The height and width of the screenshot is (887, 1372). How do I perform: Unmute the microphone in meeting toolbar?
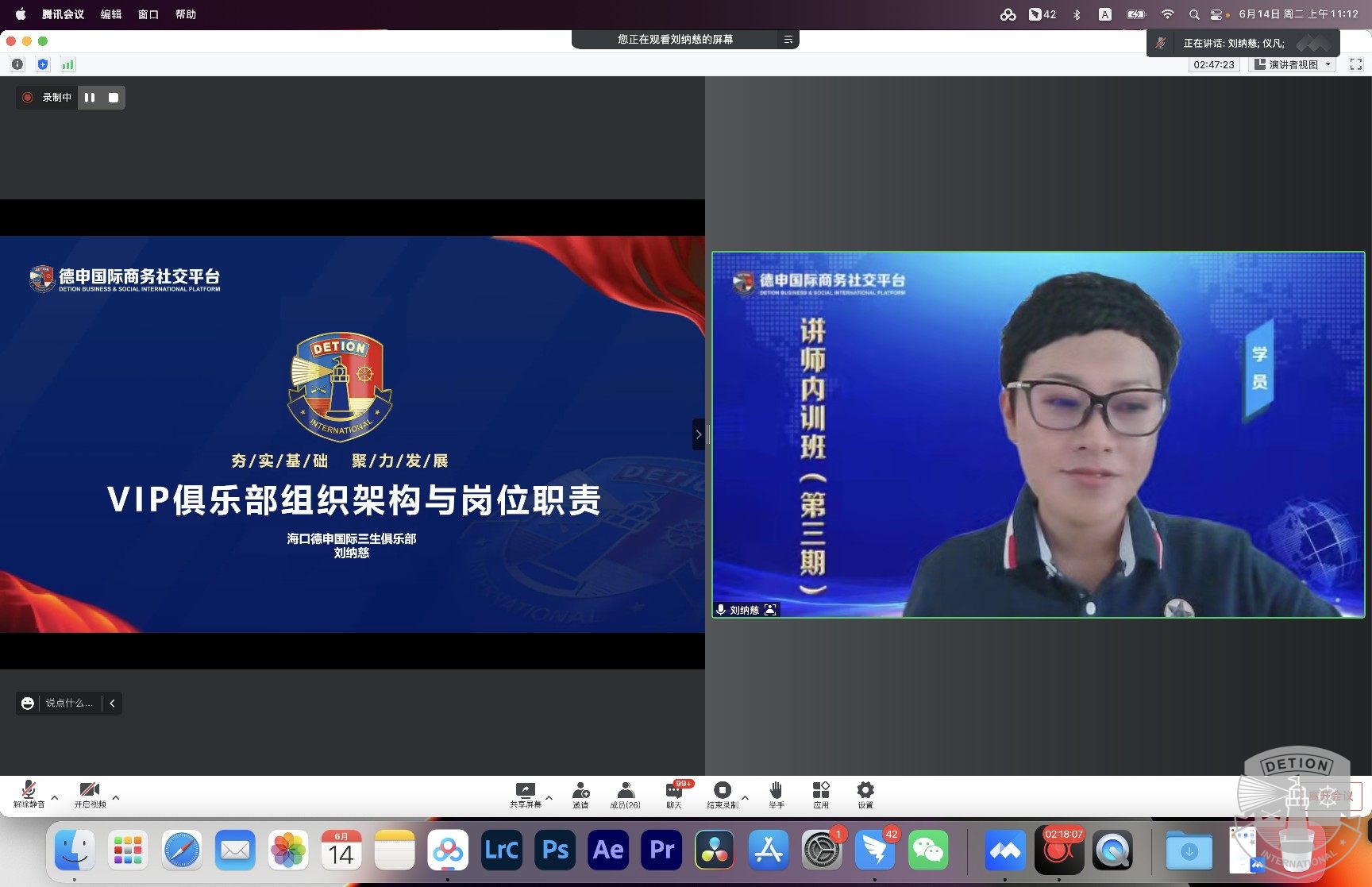pyautogui.click(x=29, y=794)
